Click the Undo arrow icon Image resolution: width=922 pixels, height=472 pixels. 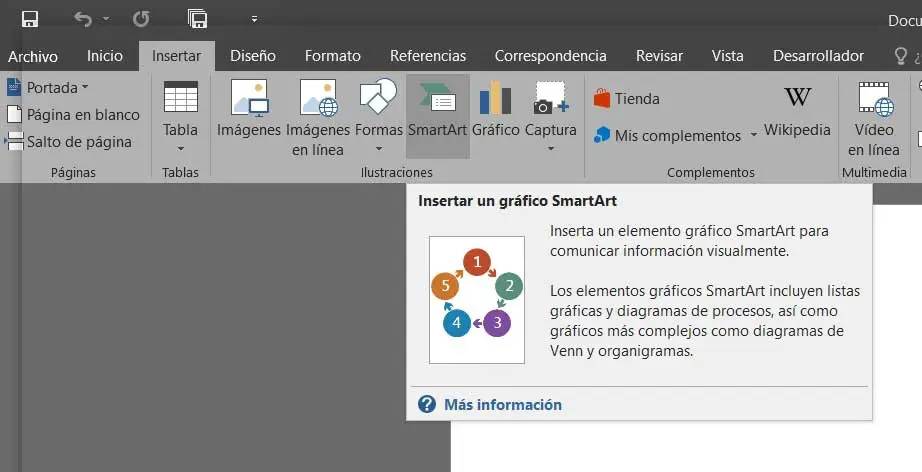(83, 19)
